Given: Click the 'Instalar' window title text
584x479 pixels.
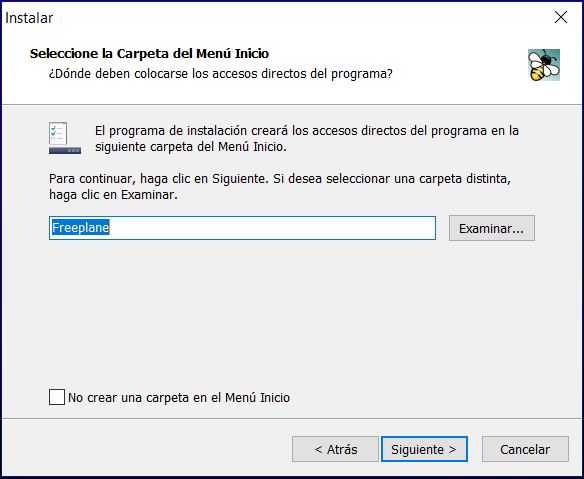Looking at the screenshot, I should click(x=29, y=18).
